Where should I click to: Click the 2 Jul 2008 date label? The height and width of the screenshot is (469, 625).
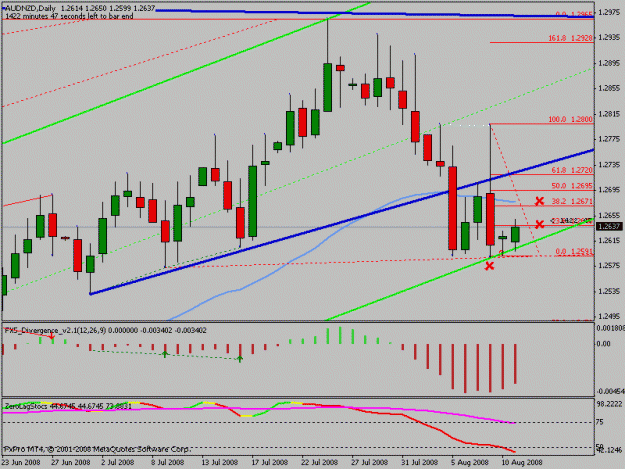tap(118, 463)
